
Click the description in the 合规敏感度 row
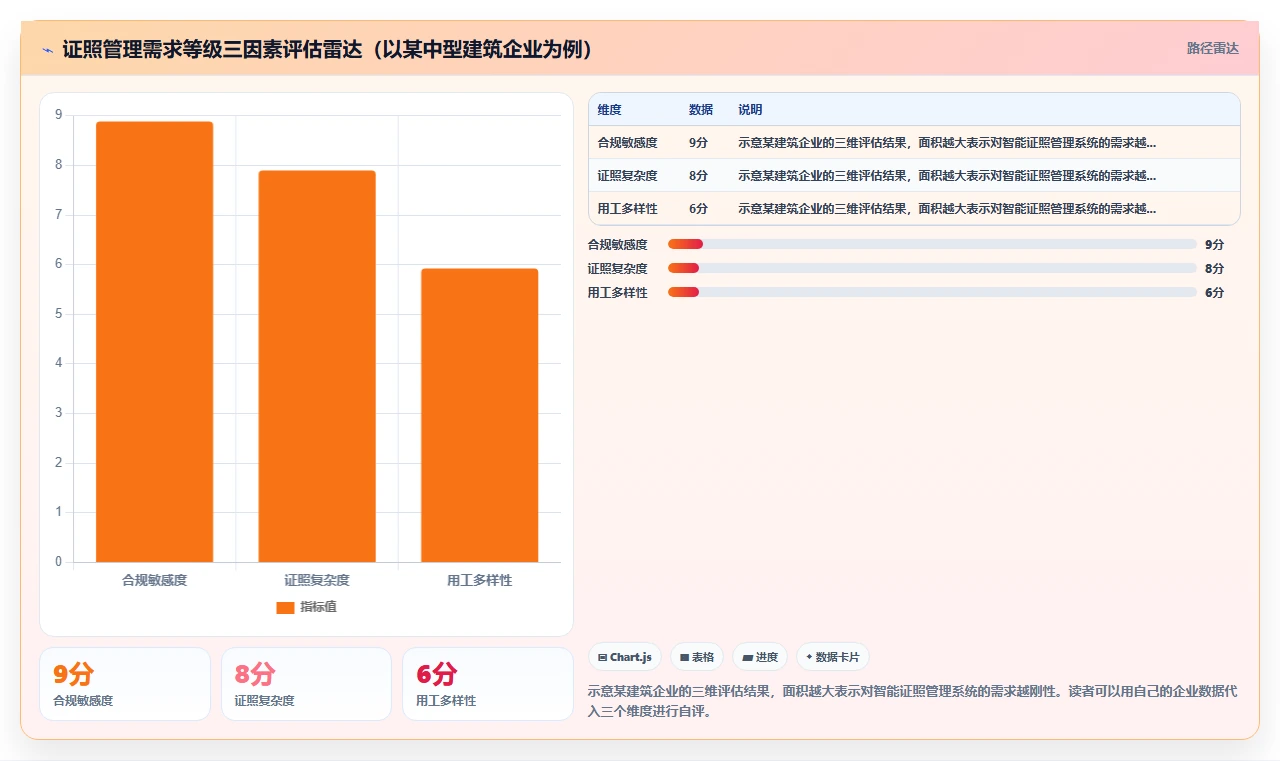[x=947, y=143]
